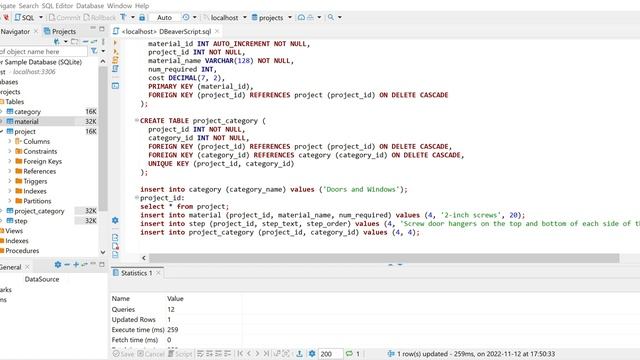The height and width of the screenshot is (360, 640).
Task: Click the terminal panel icon in editor sidebar
Action: pyautogui.click(x=116, y=86)
